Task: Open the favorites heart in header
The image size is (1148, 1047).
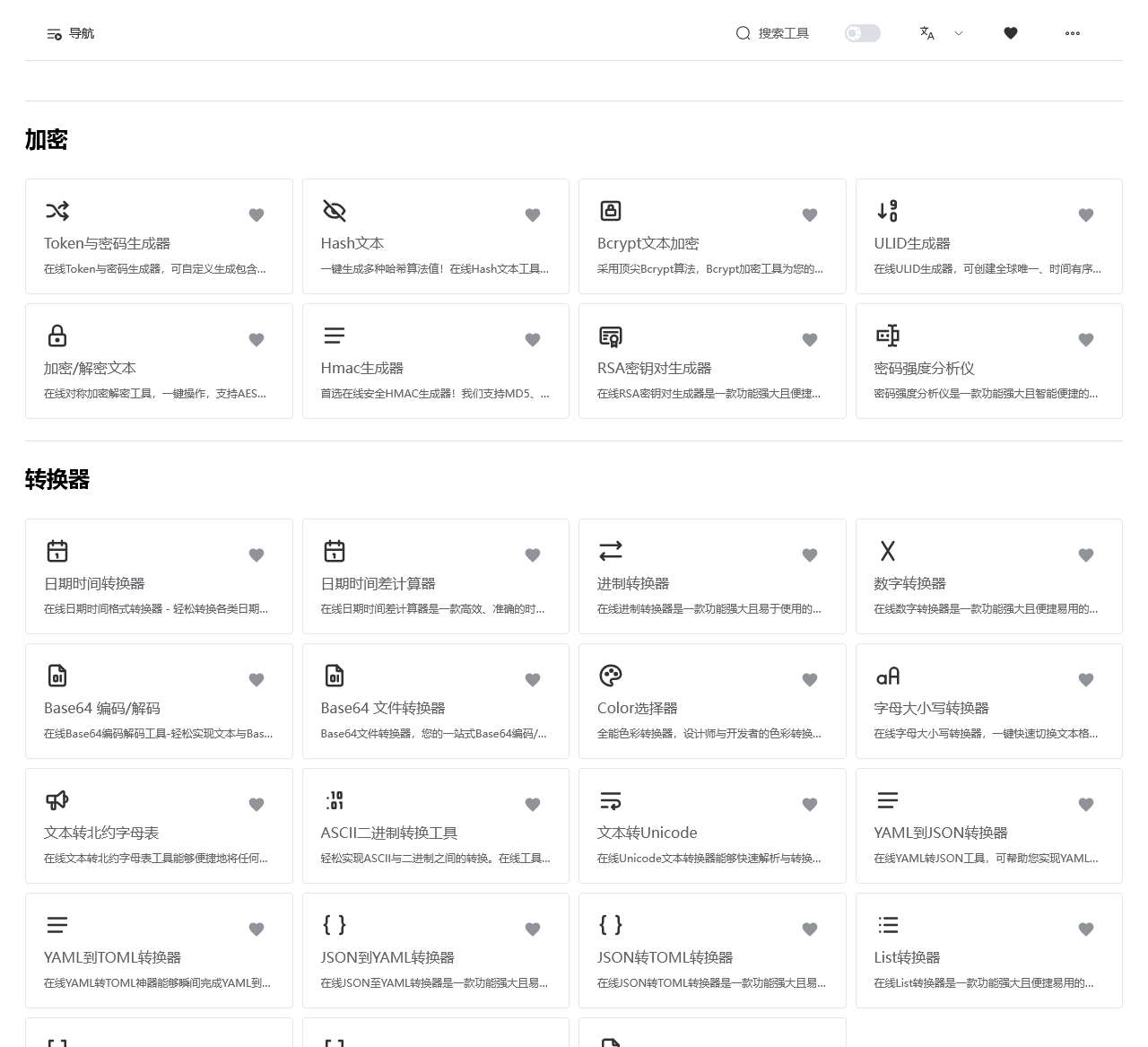Action: click(x=1010, y=33)
